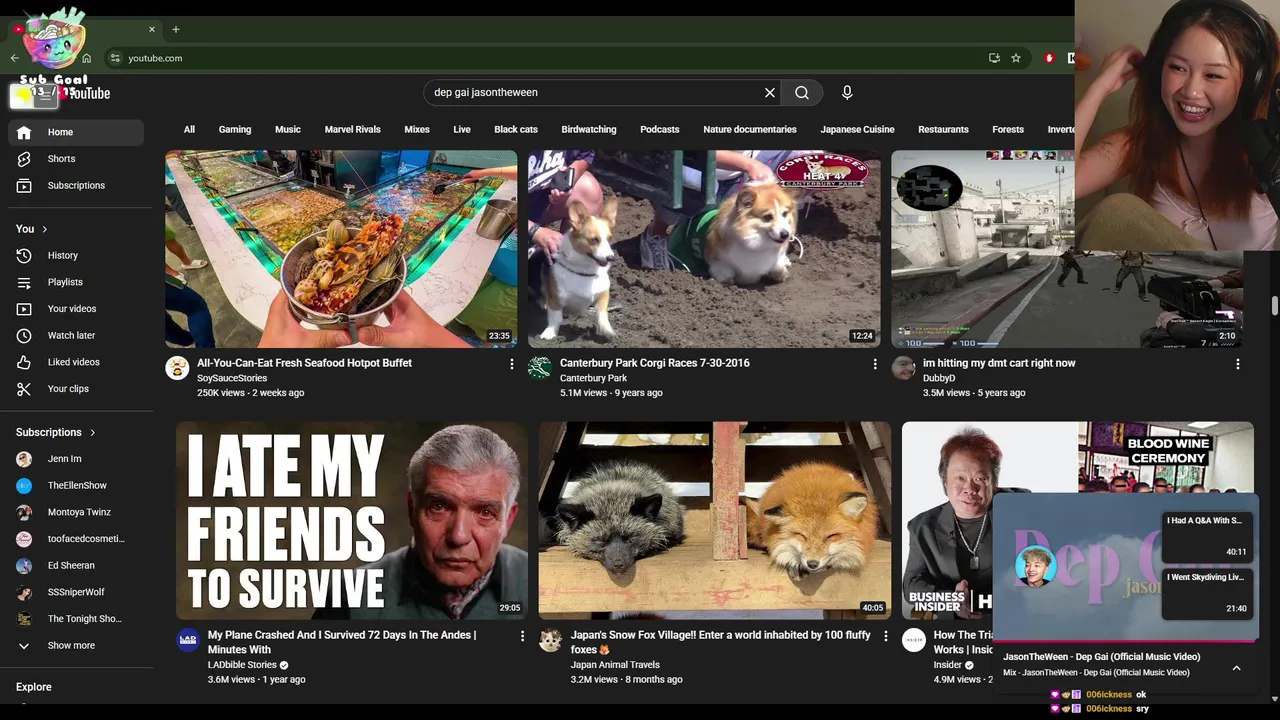Screen dimensions: 1280x720
Task: Select the Nature documentaries filter chip
Action: (750, 129)
